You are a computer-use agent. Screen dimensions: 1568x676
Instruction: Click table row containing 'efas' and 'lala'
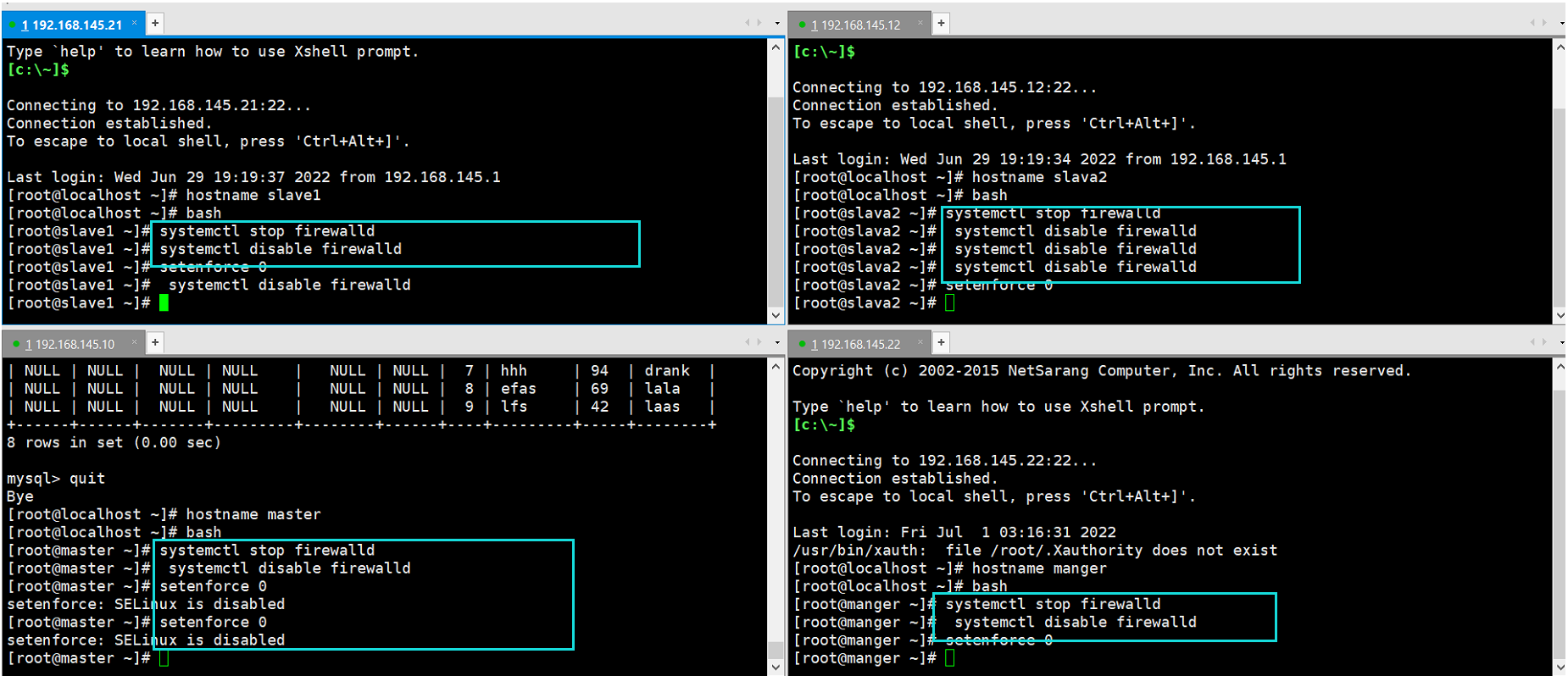click(362, 389)
